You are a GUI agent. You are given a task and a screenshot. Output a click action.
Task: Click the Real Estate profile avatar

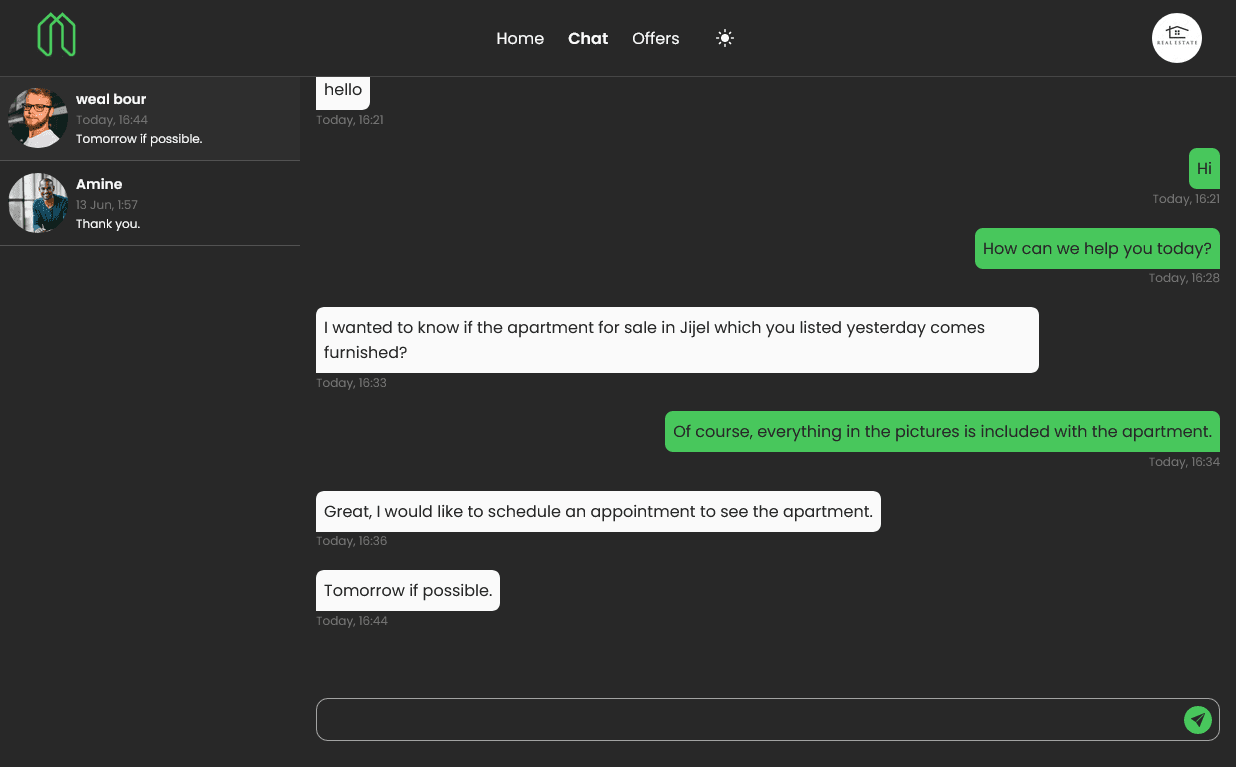click(x=1177, y=38)
